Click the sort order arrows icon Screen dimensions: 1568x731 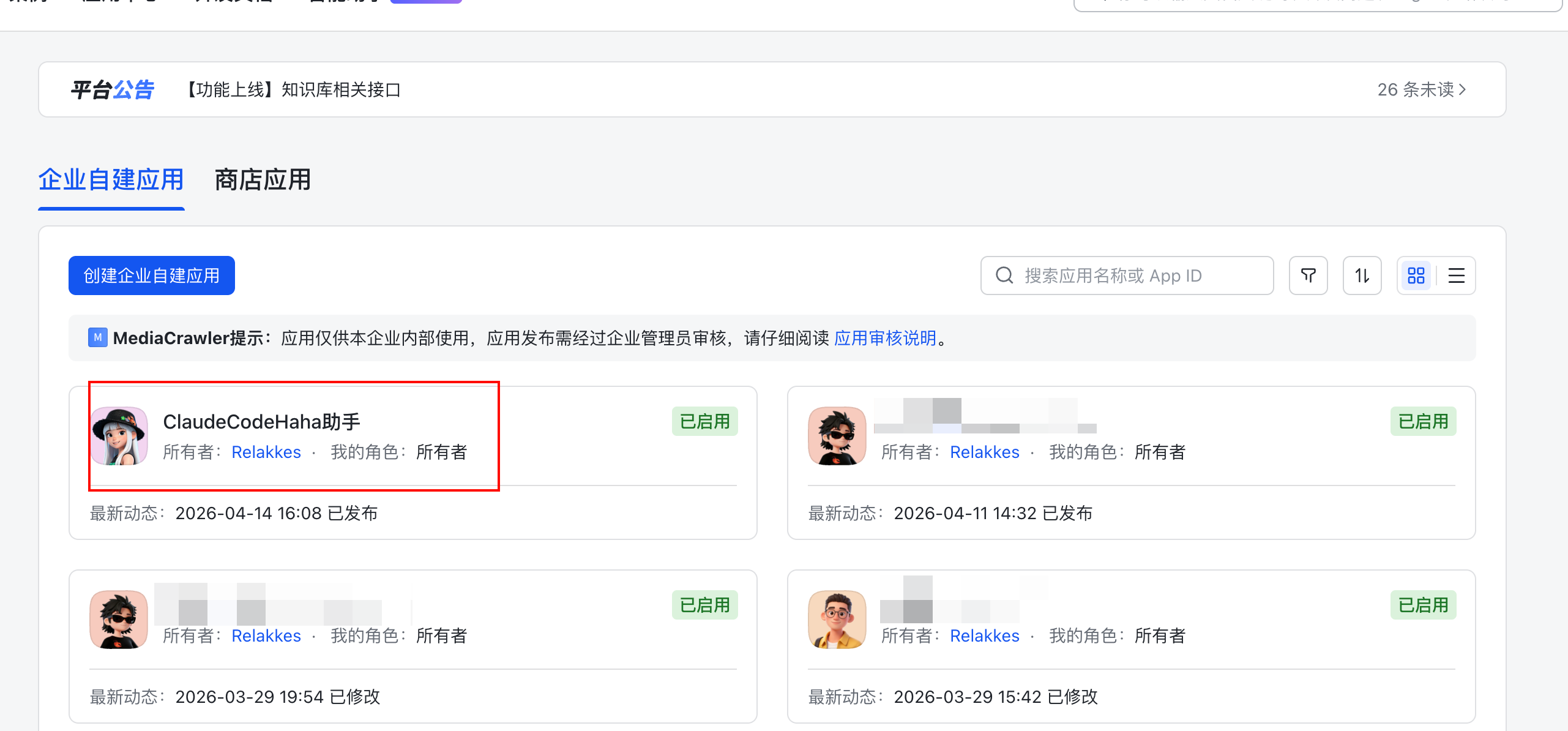tap(1361, 276)
